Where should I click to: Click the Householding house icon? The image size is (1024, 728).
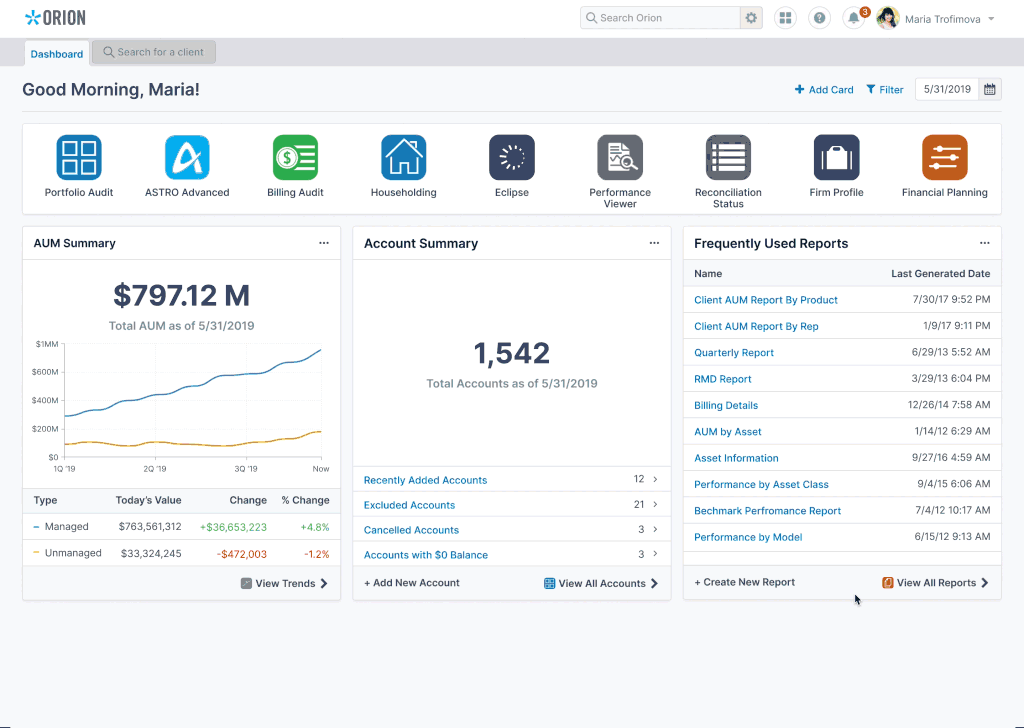coord(403,158)
